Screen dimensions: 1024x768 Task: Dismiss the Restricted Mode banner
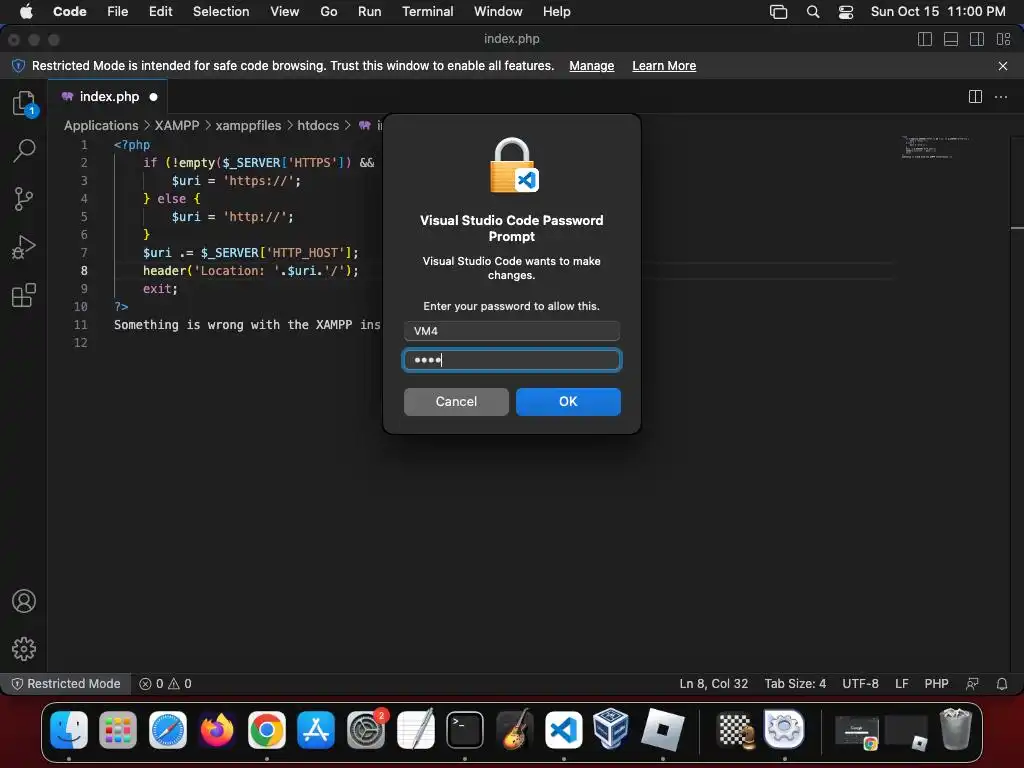pyautogui.click(x=1003, y=66)
